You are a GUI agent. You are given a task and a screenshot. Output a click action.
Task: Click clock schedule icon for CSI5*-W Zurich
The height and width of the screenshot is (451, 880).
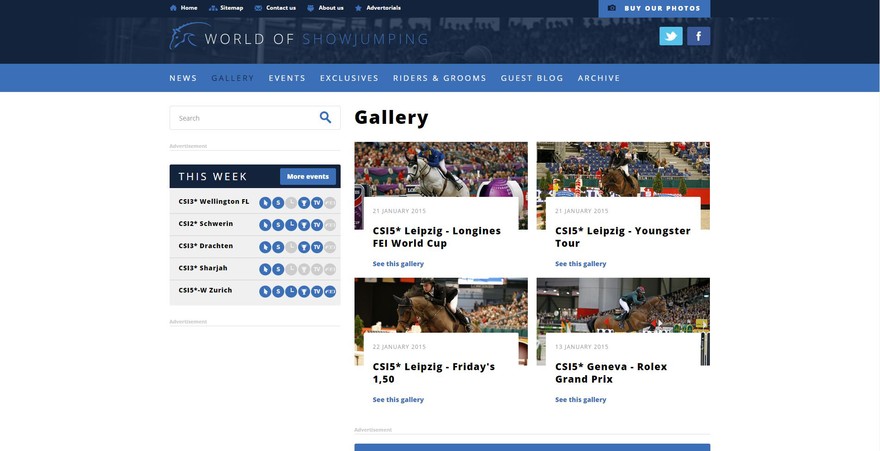click(x=291, y=291)
